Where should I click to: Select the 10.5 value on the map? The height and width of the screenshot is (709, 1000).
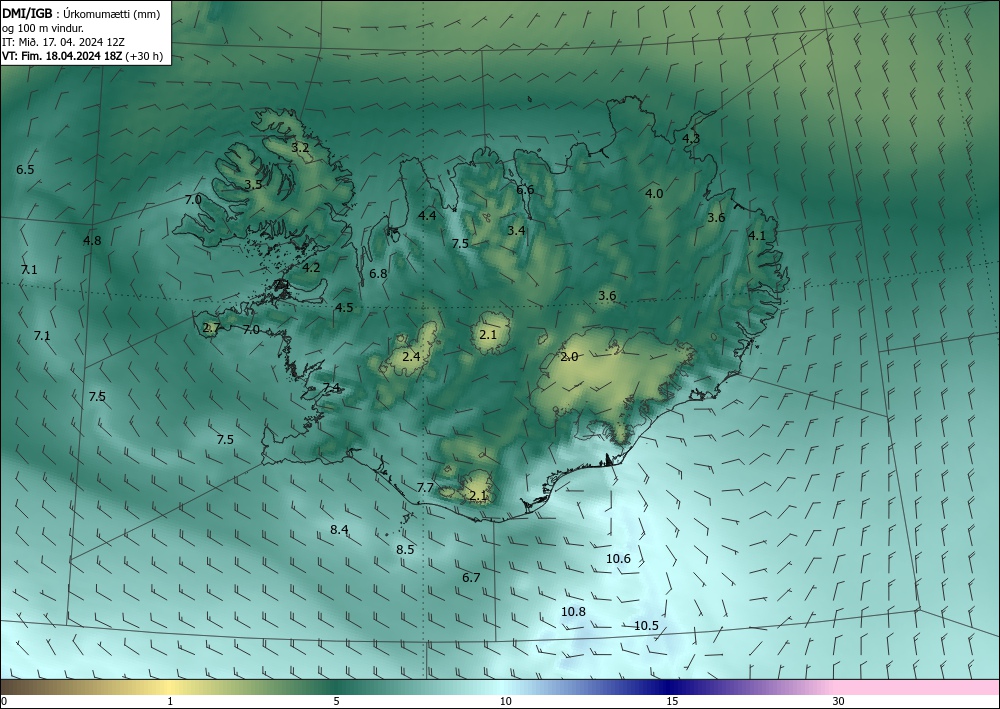pyautogui.click(x=646, y=625)
